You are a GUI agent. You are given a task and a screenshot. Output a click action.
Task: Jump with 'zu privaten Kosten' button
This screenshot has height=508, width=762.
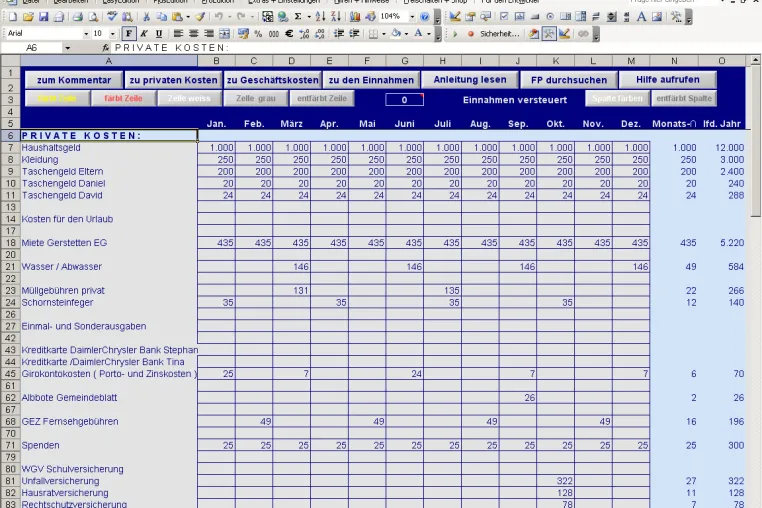[173, 80]
